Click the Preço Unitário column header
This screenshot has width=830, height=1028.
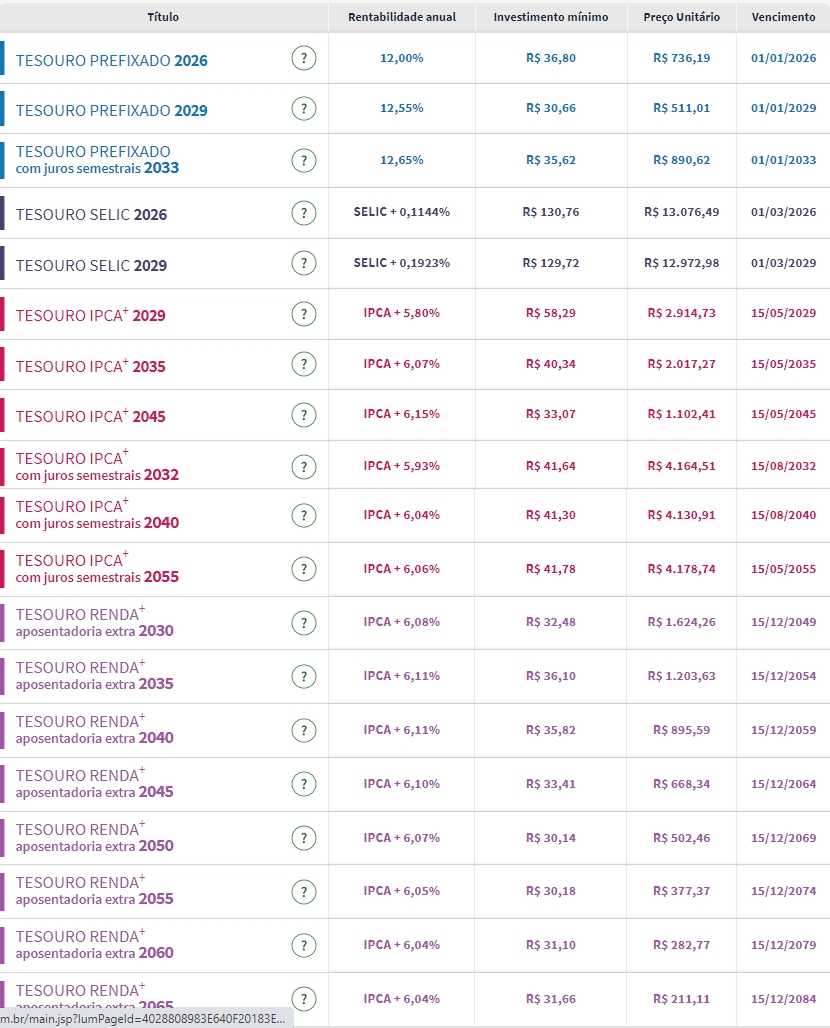point(682,17)
